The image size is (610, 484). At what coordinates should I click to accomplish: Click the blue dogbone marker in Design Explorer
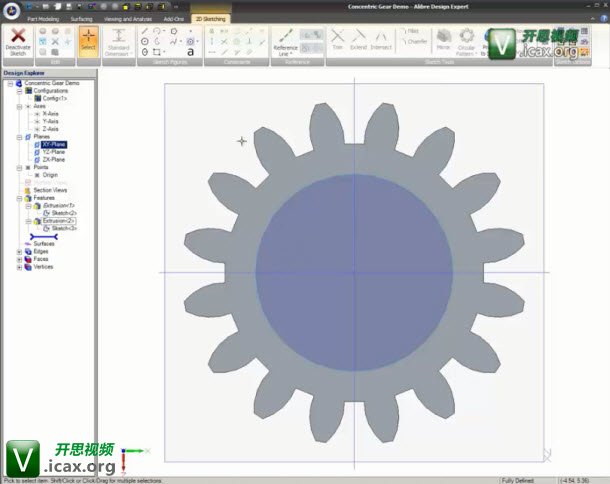coord(44,237)
